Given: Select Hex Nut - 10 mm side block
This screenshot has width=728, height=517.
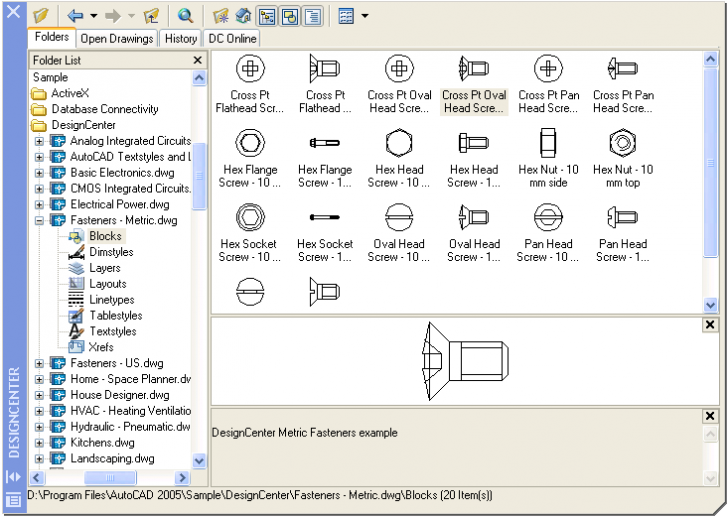Looking at the screenshot, I should pyautogui.click(x=548, y=158).
